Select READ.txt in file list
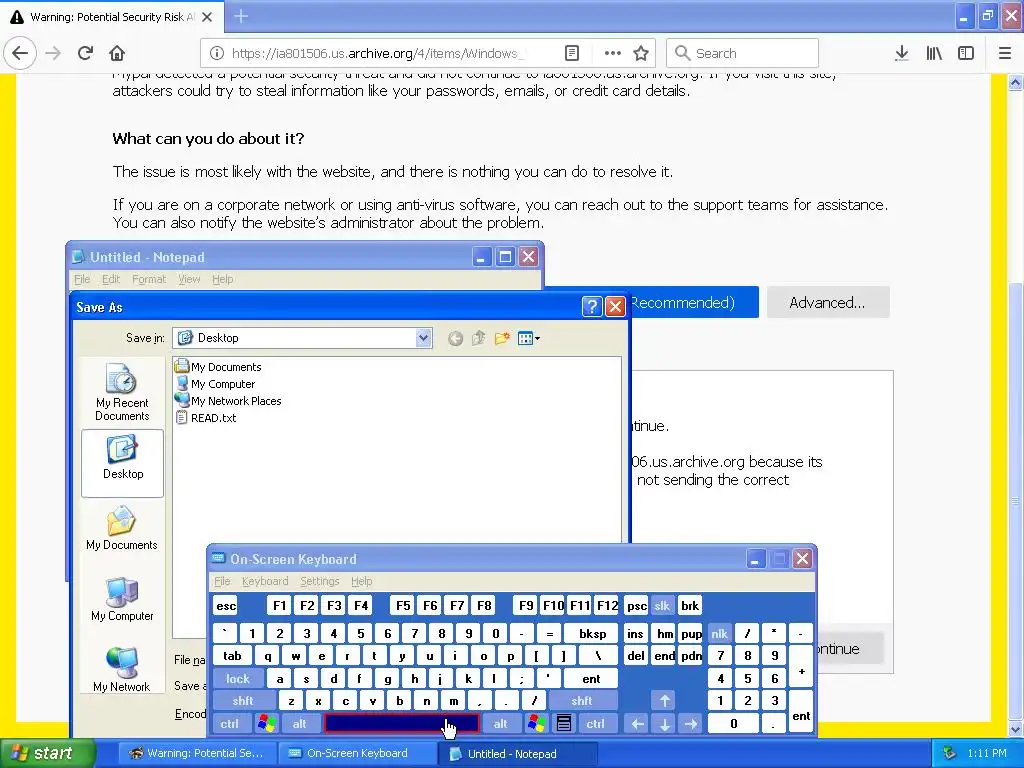This screenshot has width=1024, height=768. click(x=206, y=418)
